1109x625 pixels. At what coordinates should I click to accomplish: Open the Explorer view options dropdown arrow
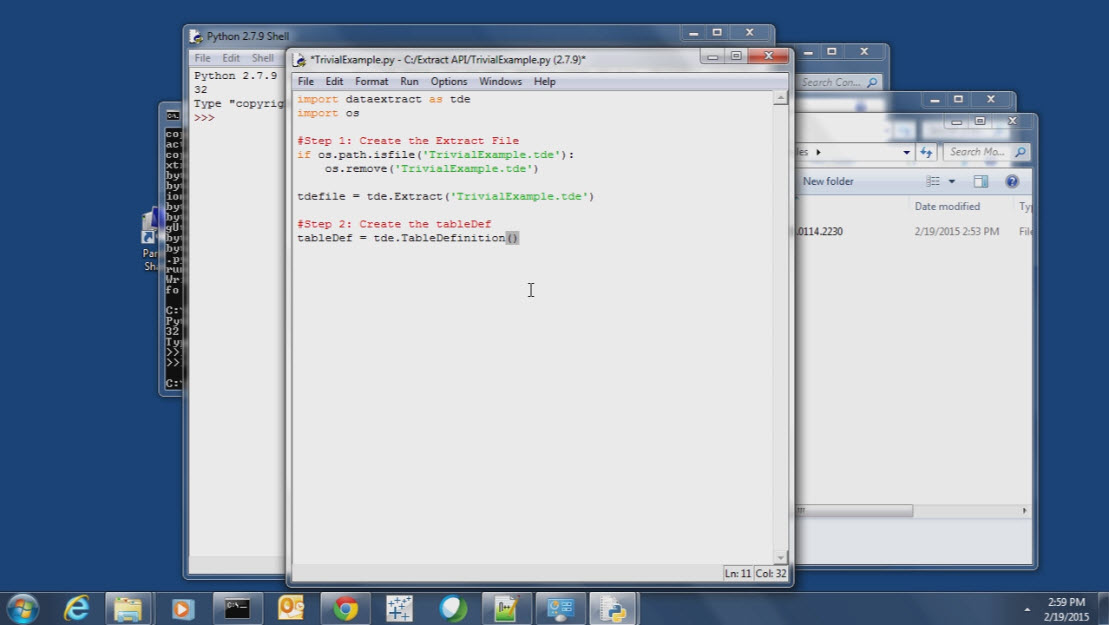pos(952,182)
